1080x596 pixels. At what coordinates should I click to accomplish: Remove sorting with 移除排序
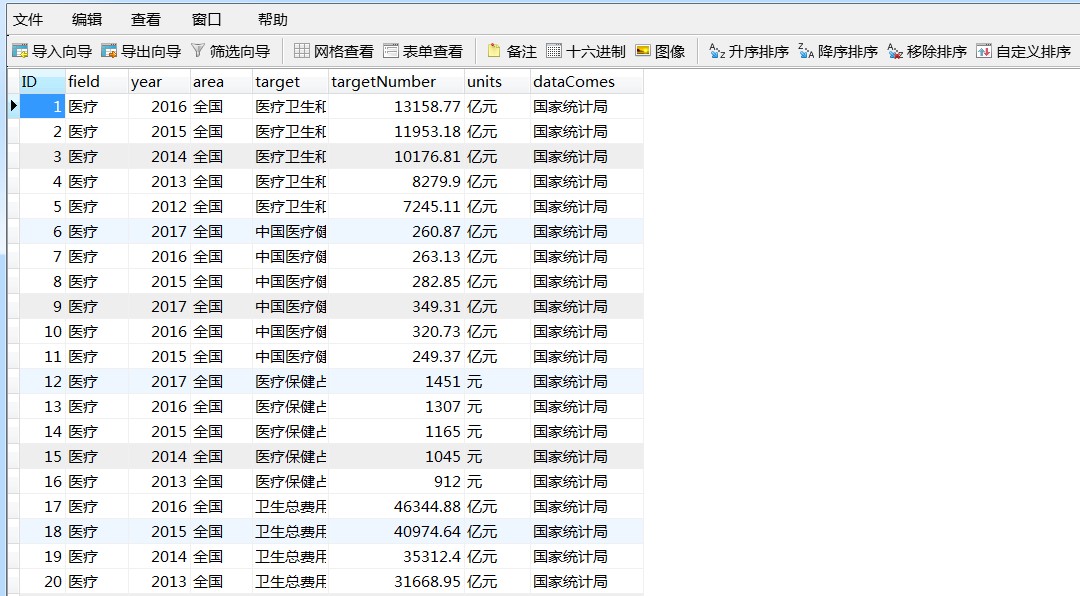(x=926, y=51)
